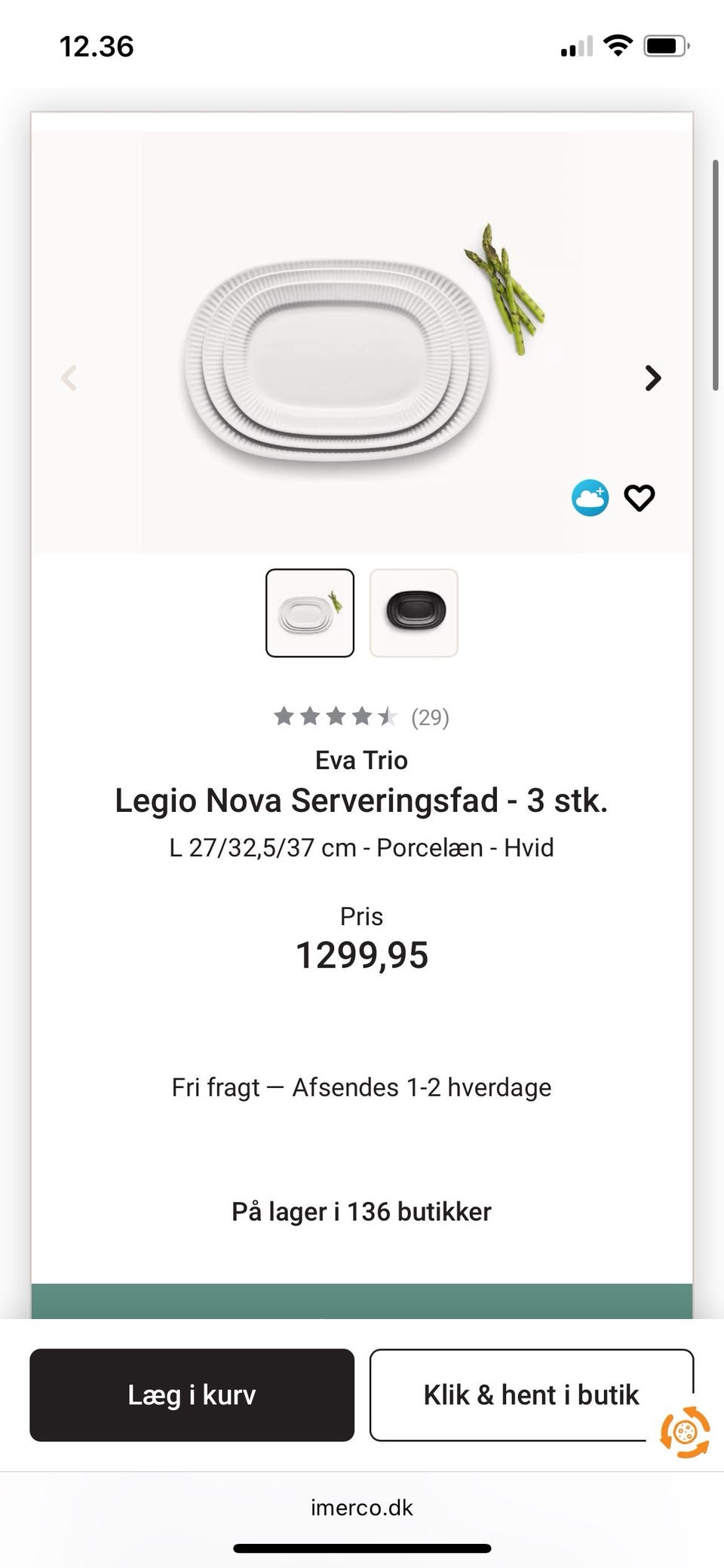Tap the 12.36 clock in status bar
The image size is (724, 1568).
click(97, 47)
